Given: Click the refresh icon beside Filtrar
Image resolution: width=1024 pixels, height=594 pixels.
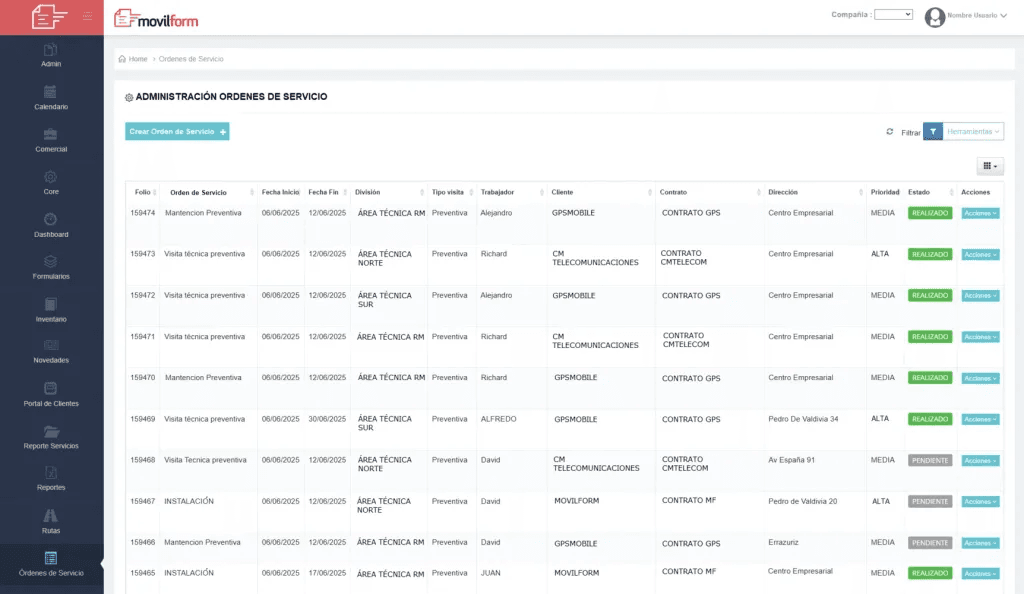Looking at the screenshot, I should tap(889, 132).
